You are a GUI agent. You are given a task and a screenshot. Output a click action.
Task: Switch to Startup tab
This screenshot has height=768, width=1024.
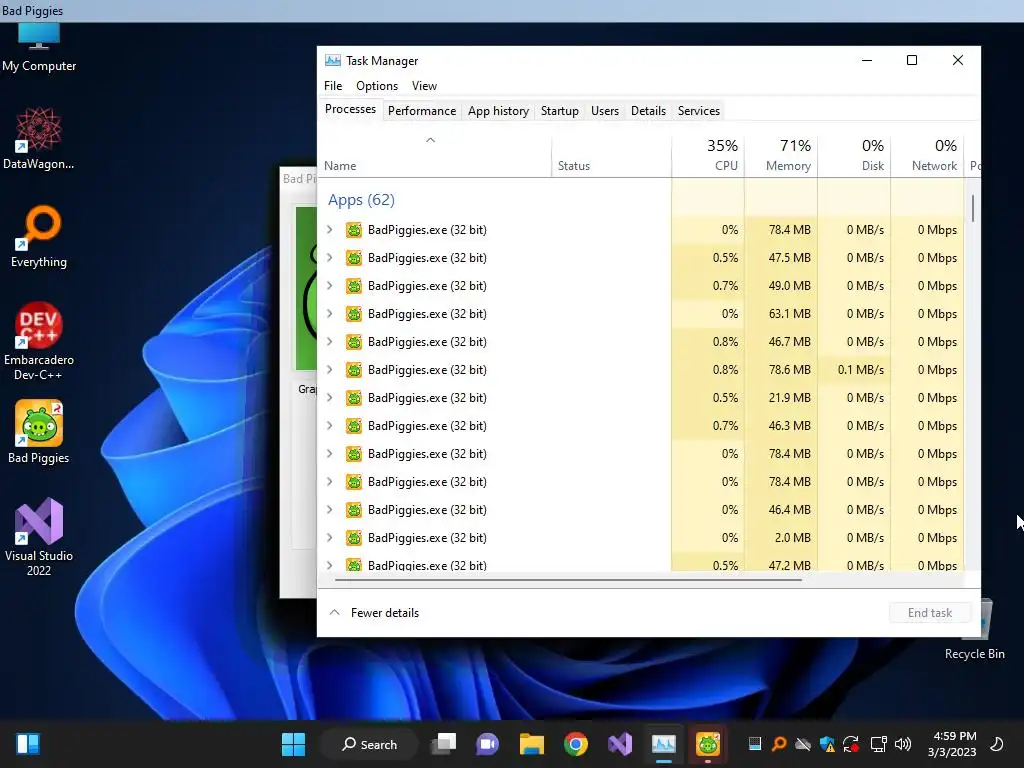[x=560, y=111]
